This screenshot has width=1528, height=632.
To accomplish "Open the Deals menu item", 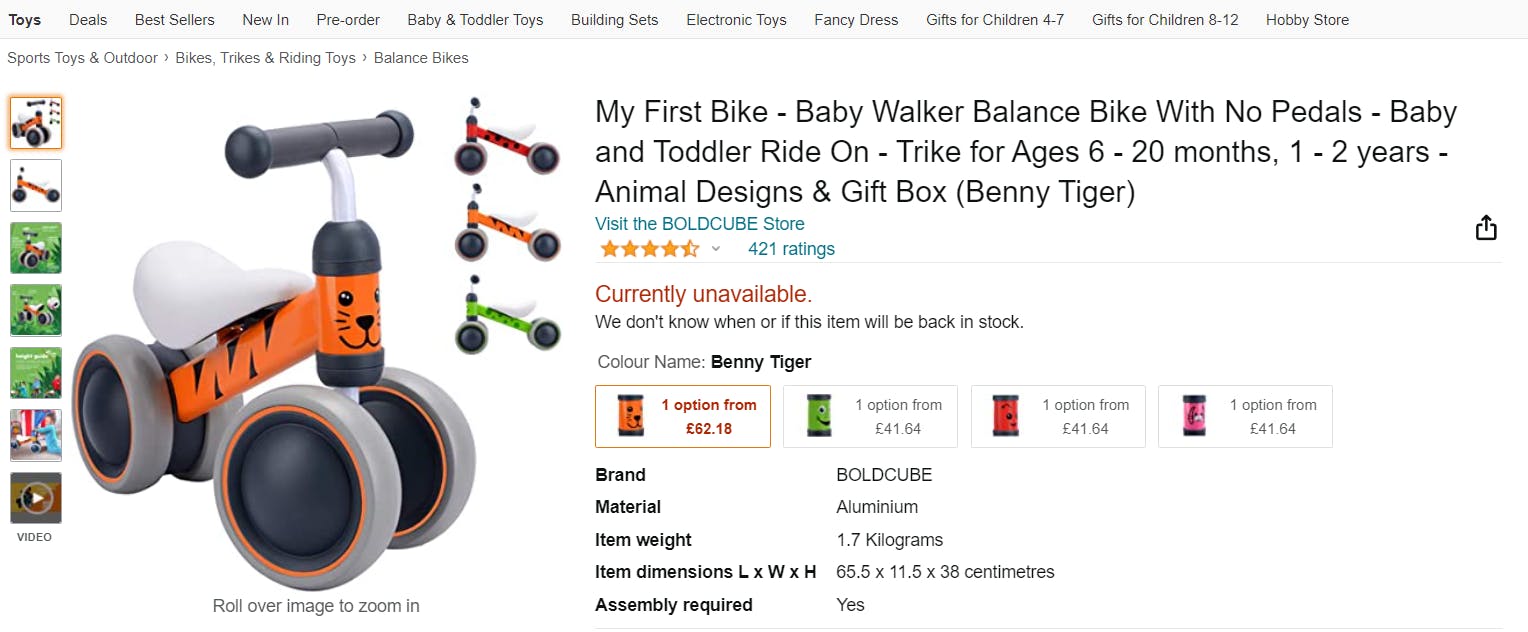I will tap(88, 19).
